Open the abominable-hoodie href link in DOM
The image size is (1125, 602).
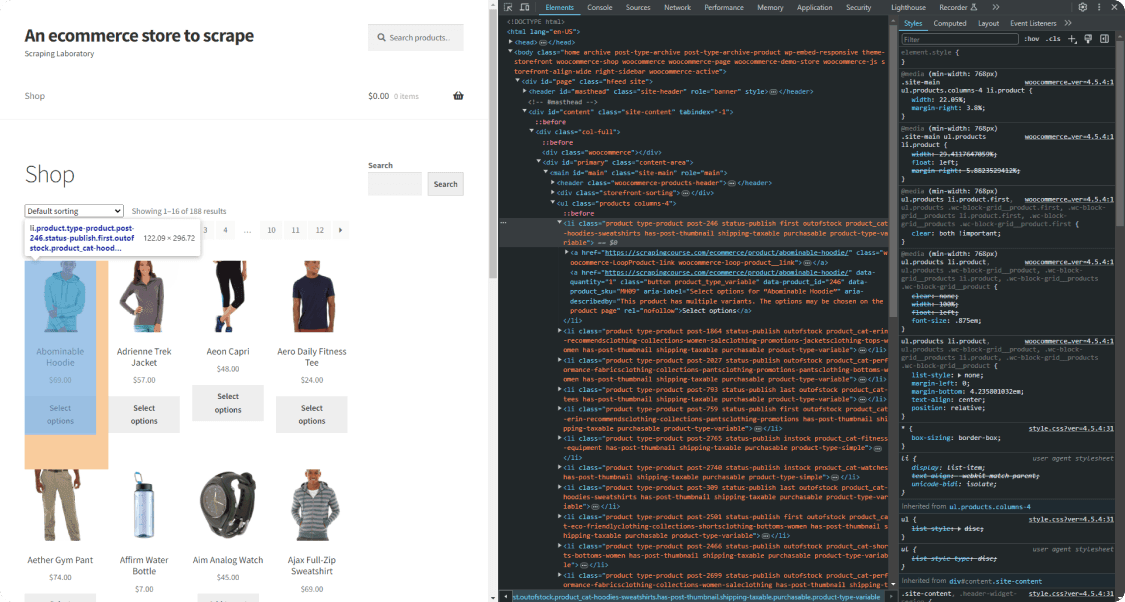728,253
